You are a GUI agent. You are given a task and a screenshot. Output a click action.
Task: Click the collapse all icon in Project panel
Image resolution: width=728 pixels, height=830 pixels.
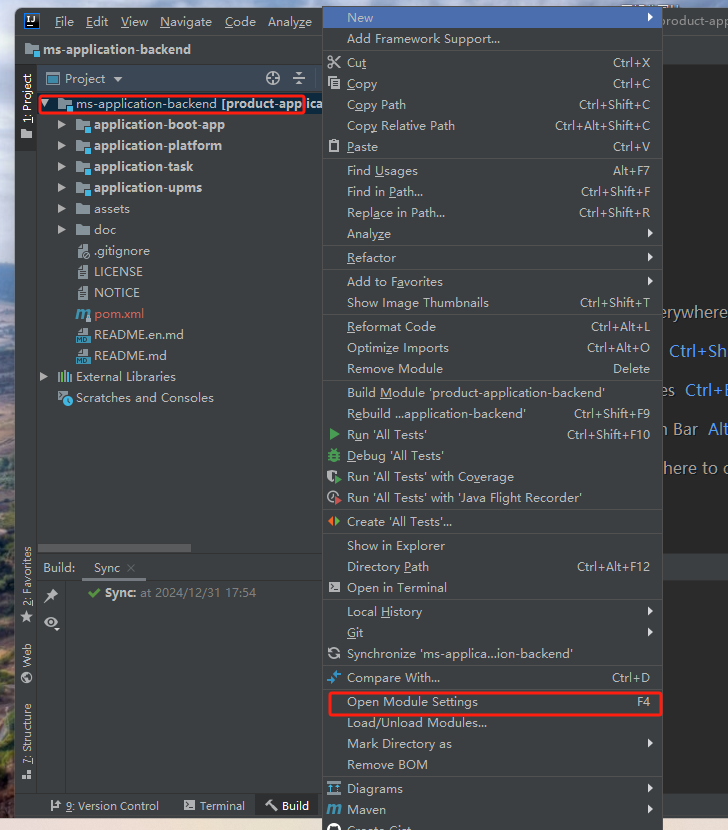click(299, 78)
